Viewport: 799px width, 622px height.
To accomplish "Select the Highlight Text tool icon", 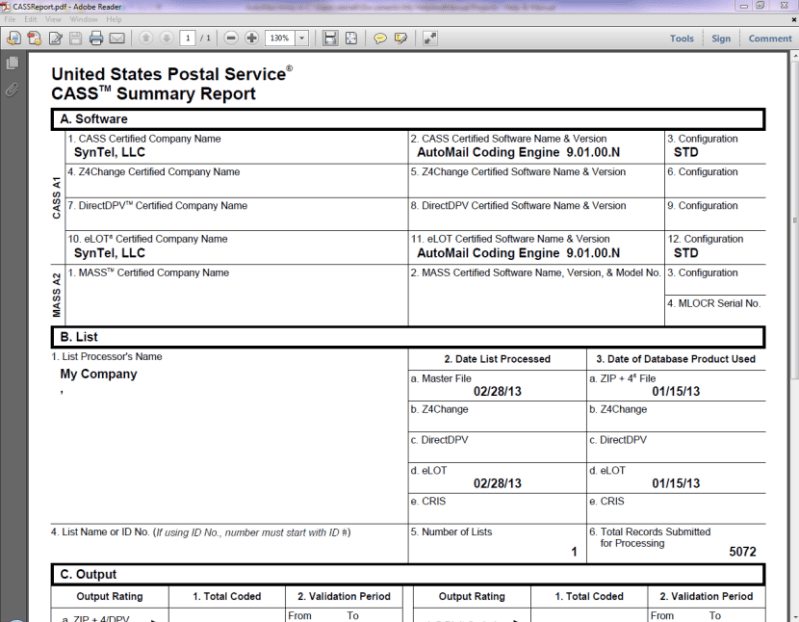I will click(401, 38).
